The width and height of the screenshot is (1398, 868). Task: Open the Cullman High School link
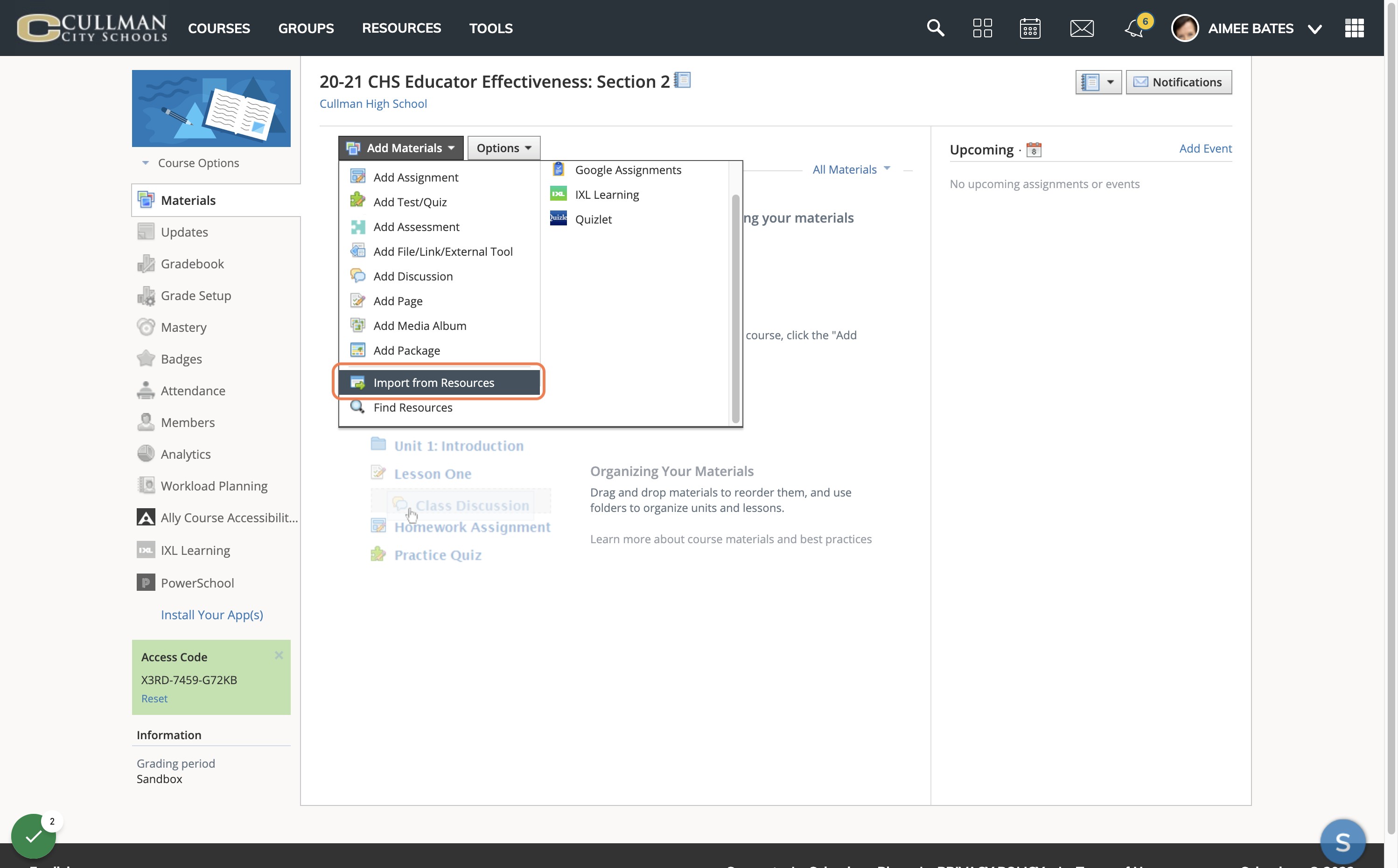coord(373,104)
